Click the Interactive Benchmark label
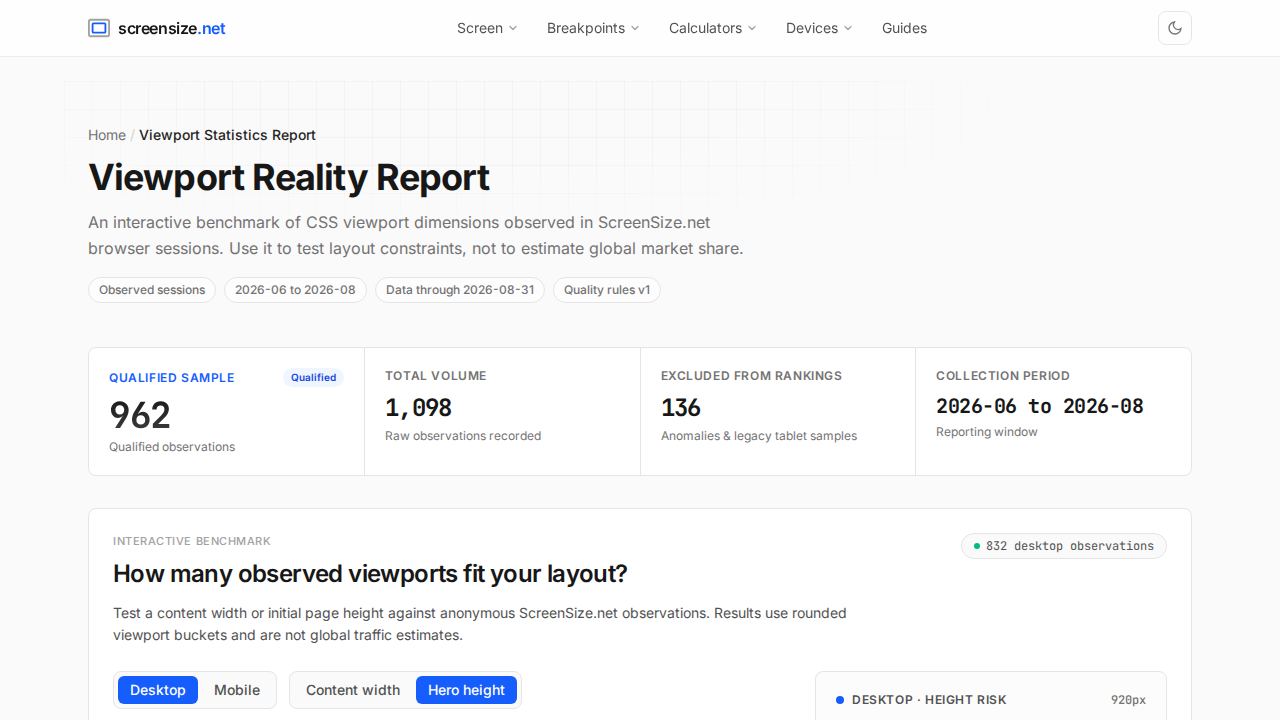1280x720 pixels. pos(192,541)
